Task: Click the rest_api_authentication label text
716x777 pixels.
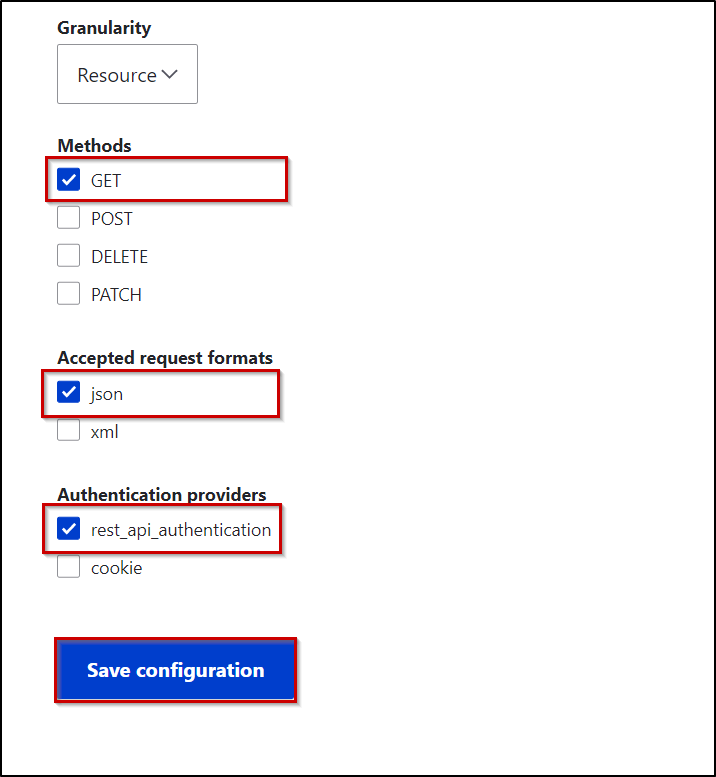Action: [x=181, y=530]
